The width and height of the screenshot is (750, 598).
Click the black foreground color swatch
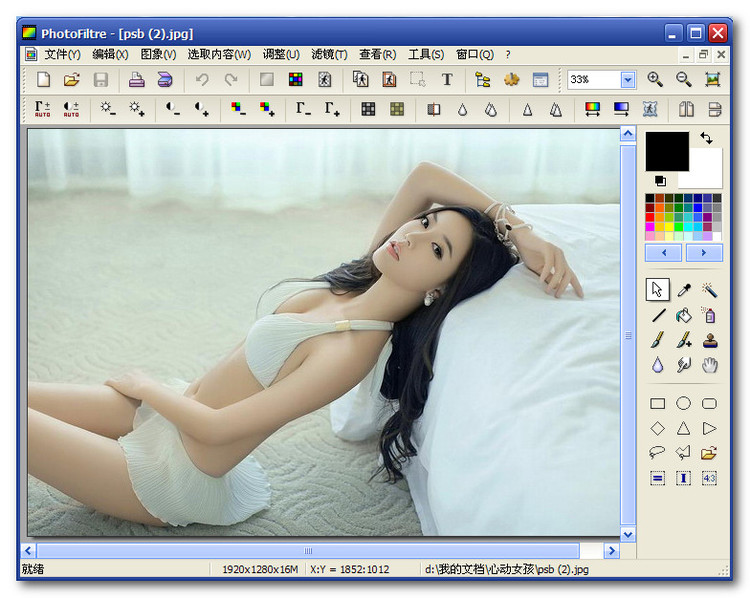pos(666,151)
